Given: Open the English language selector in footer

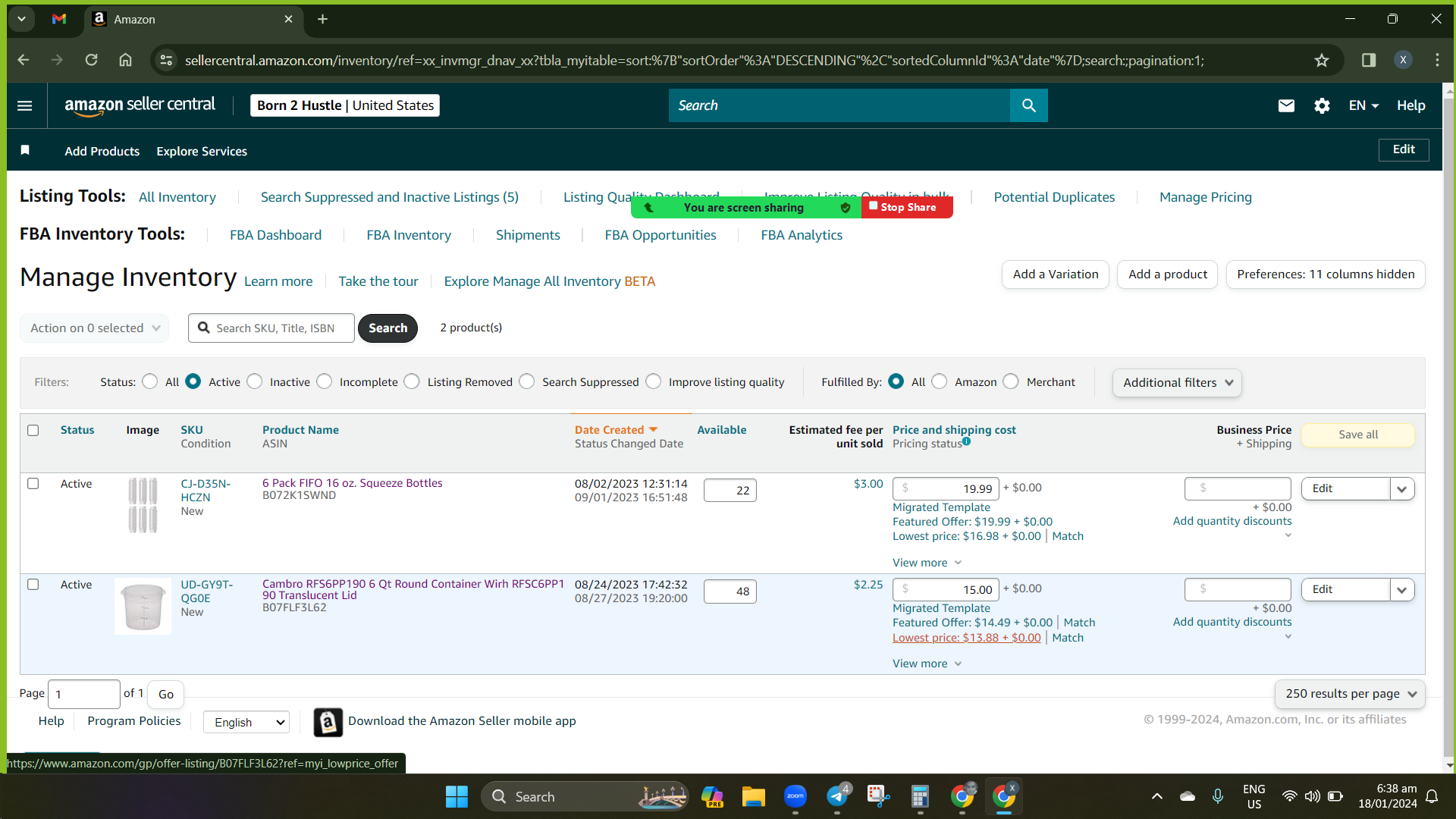Looking at the screenshot, I should 246,722.
